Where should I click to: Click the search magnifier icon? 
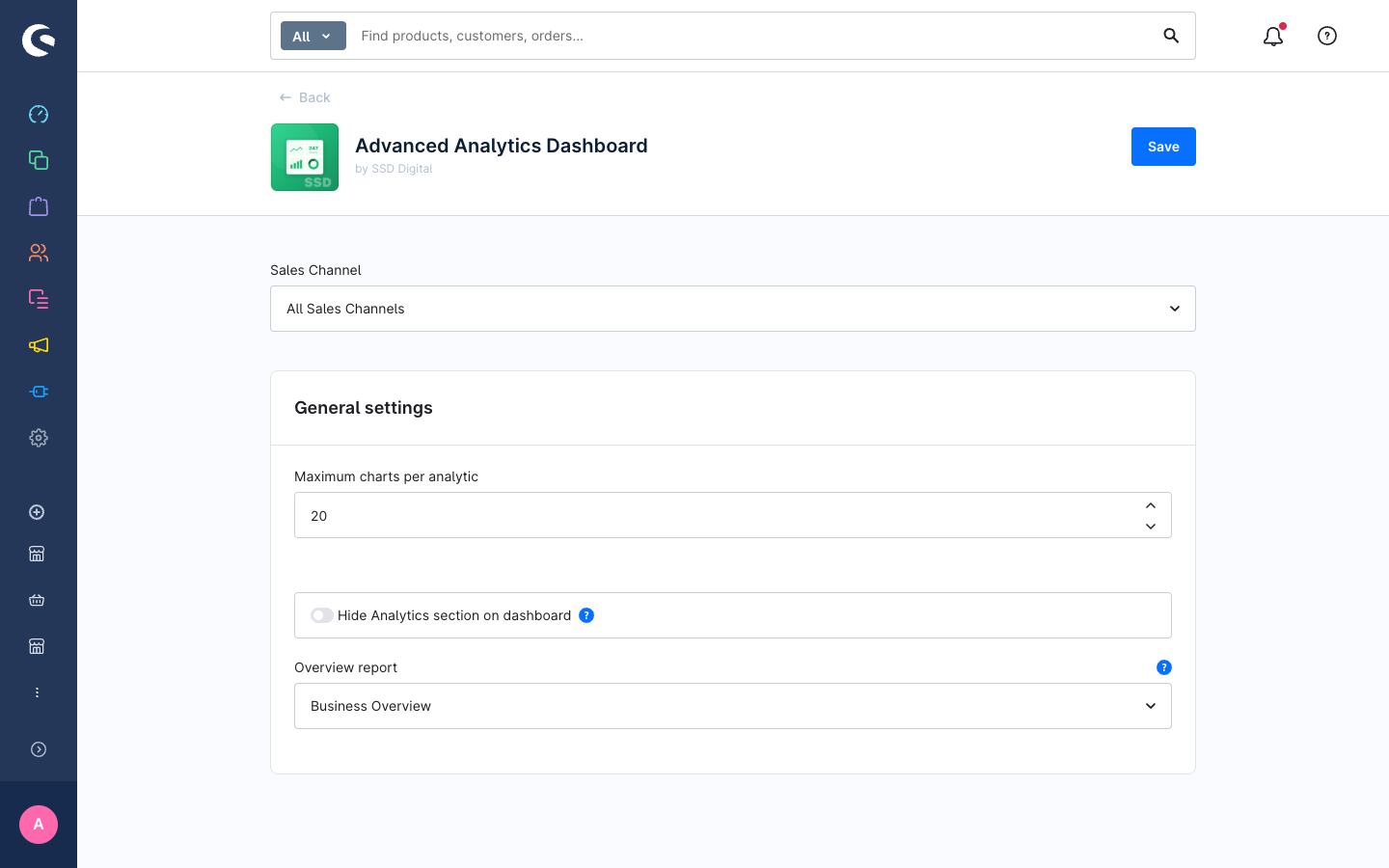[x=1171, y=36]
